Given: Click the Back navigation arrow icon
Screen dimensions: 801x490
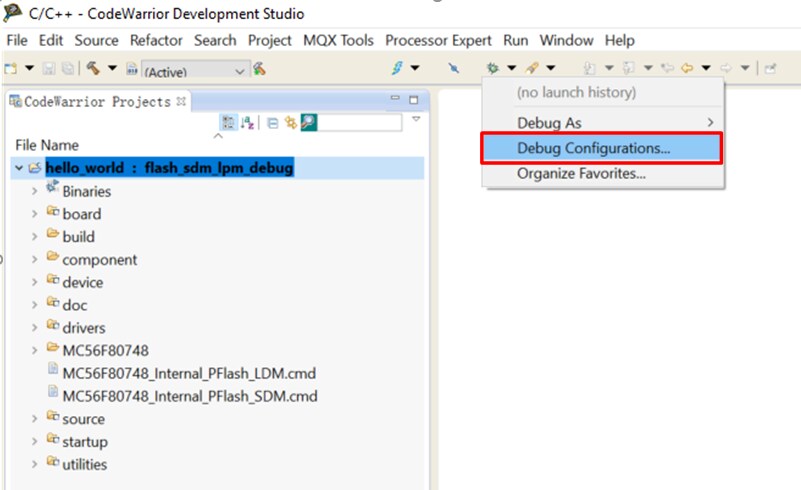Looking at the screenshot, I should (x=686, y=68).
